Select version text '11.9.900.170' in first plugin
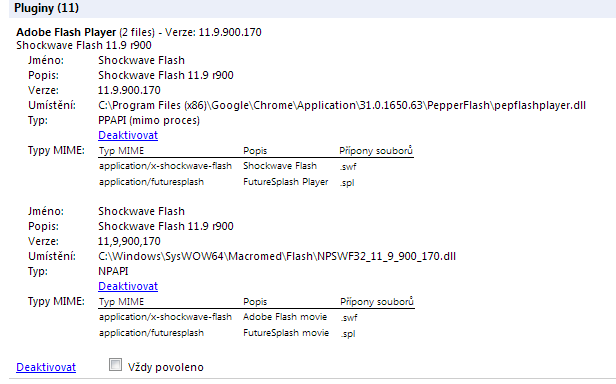616x384 pixels. pyautogui.click(x=129, y=90)
